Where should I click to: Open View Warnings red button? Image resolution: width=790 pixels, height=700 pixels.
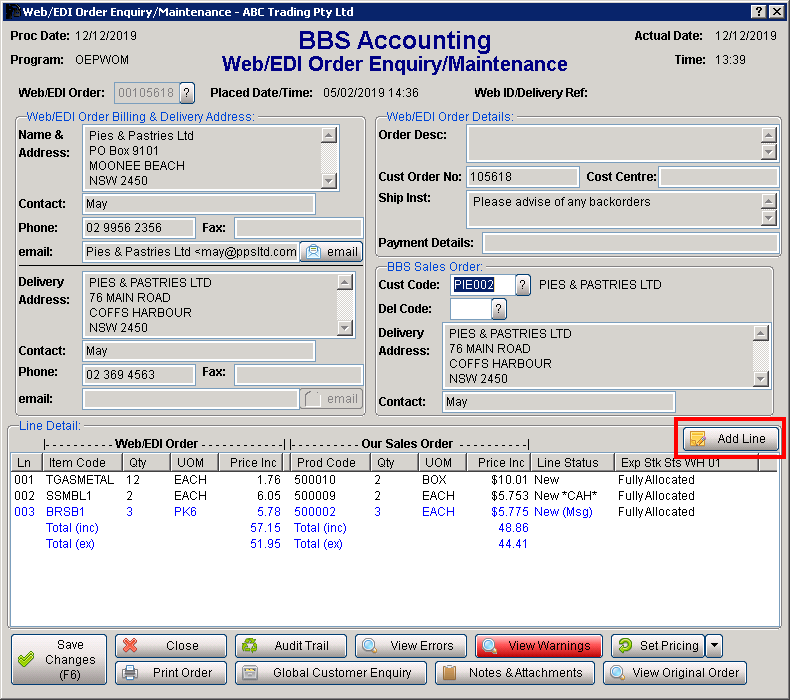coord(538,646)
